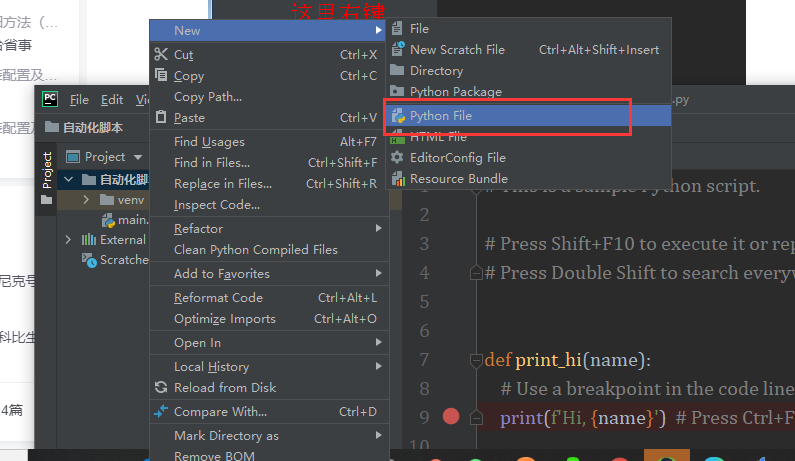Choose Optimize Imports entry
Screen dimensions: 795x461
269,318
